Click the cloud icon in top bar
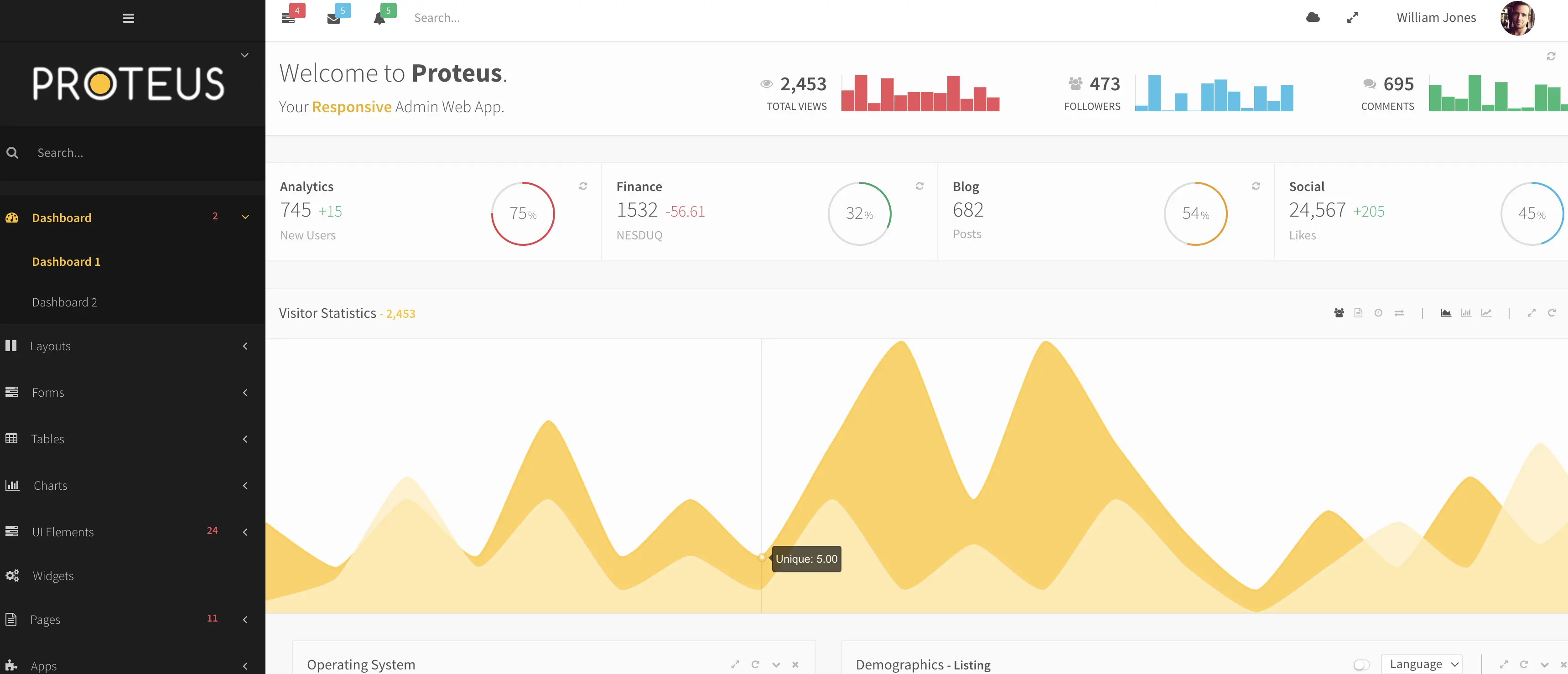 tap(1313, 18)
